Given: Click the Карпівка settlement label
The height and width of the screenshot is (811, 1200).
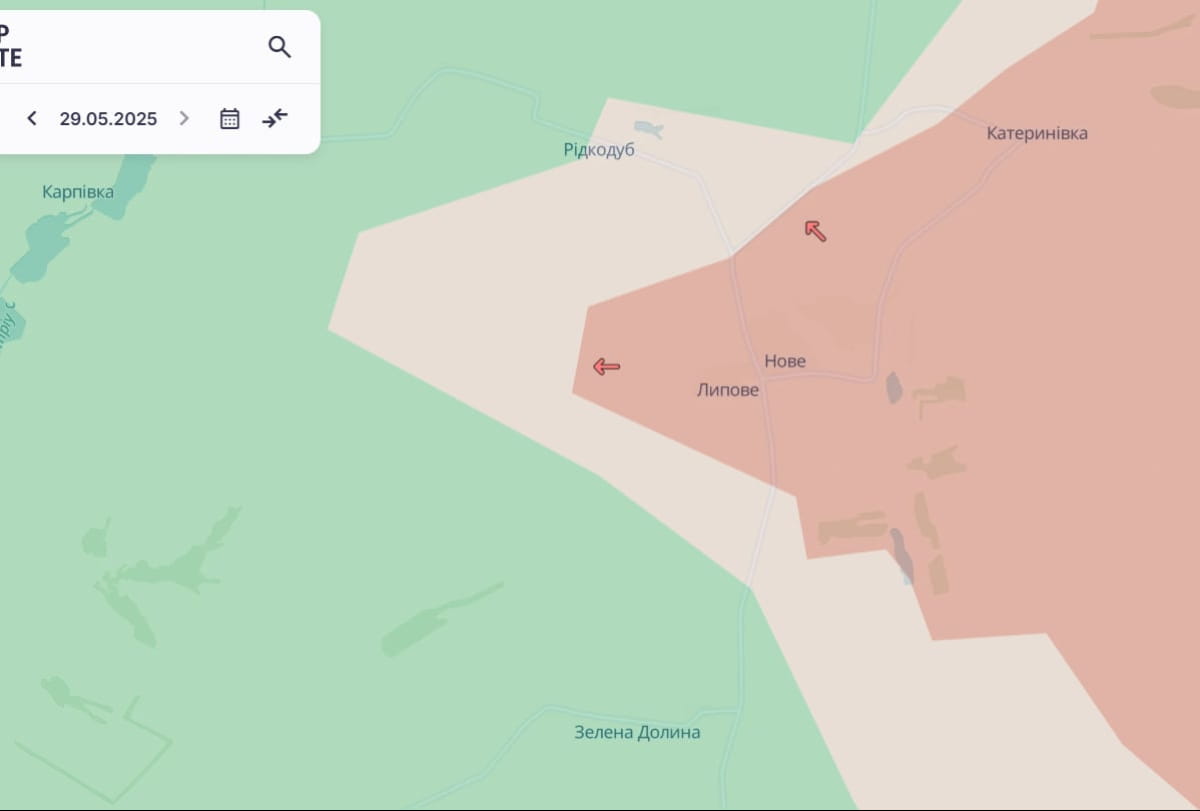Looking at the screenshot, I should pyautogui.click(x=78, y=192).
